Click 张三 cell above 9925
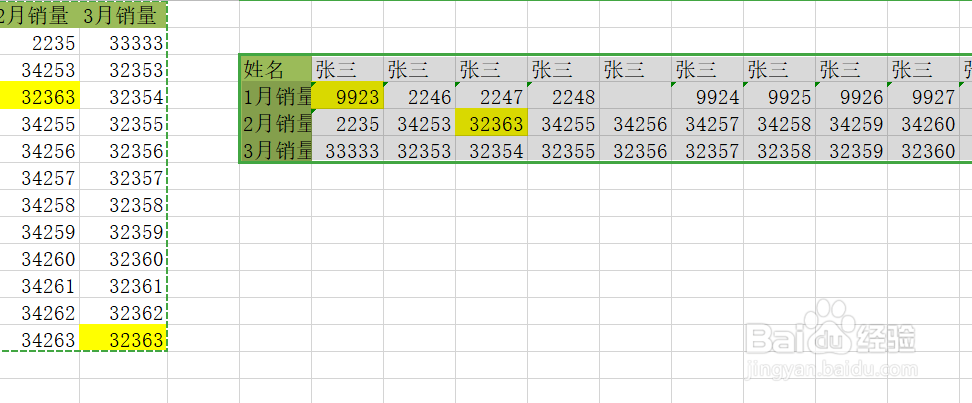 (x=779, y=69)
